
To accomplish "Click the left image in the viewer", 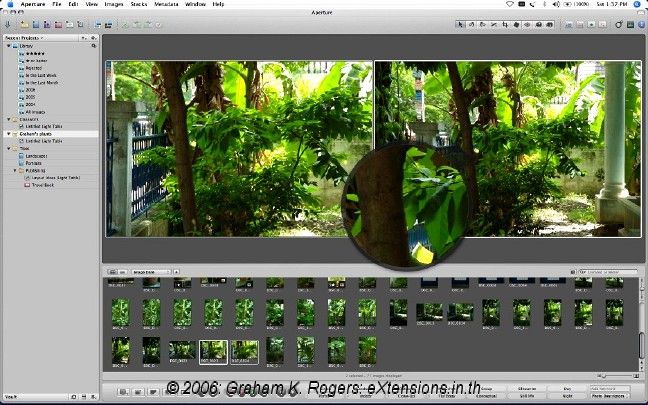I will (x=238, y=149).
